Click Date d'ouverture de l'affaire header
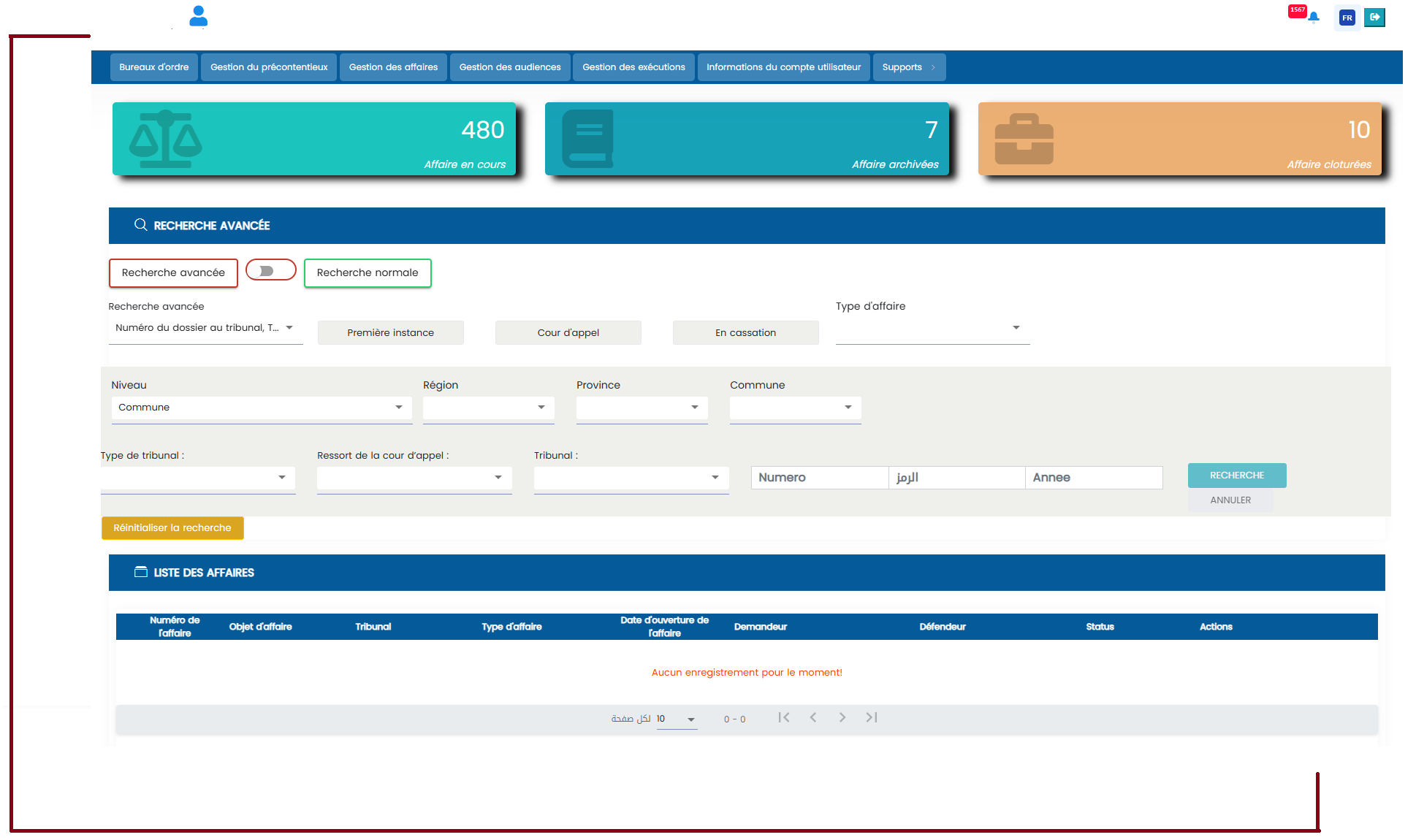The image size is (1416, 840). (x=664, y=627)
